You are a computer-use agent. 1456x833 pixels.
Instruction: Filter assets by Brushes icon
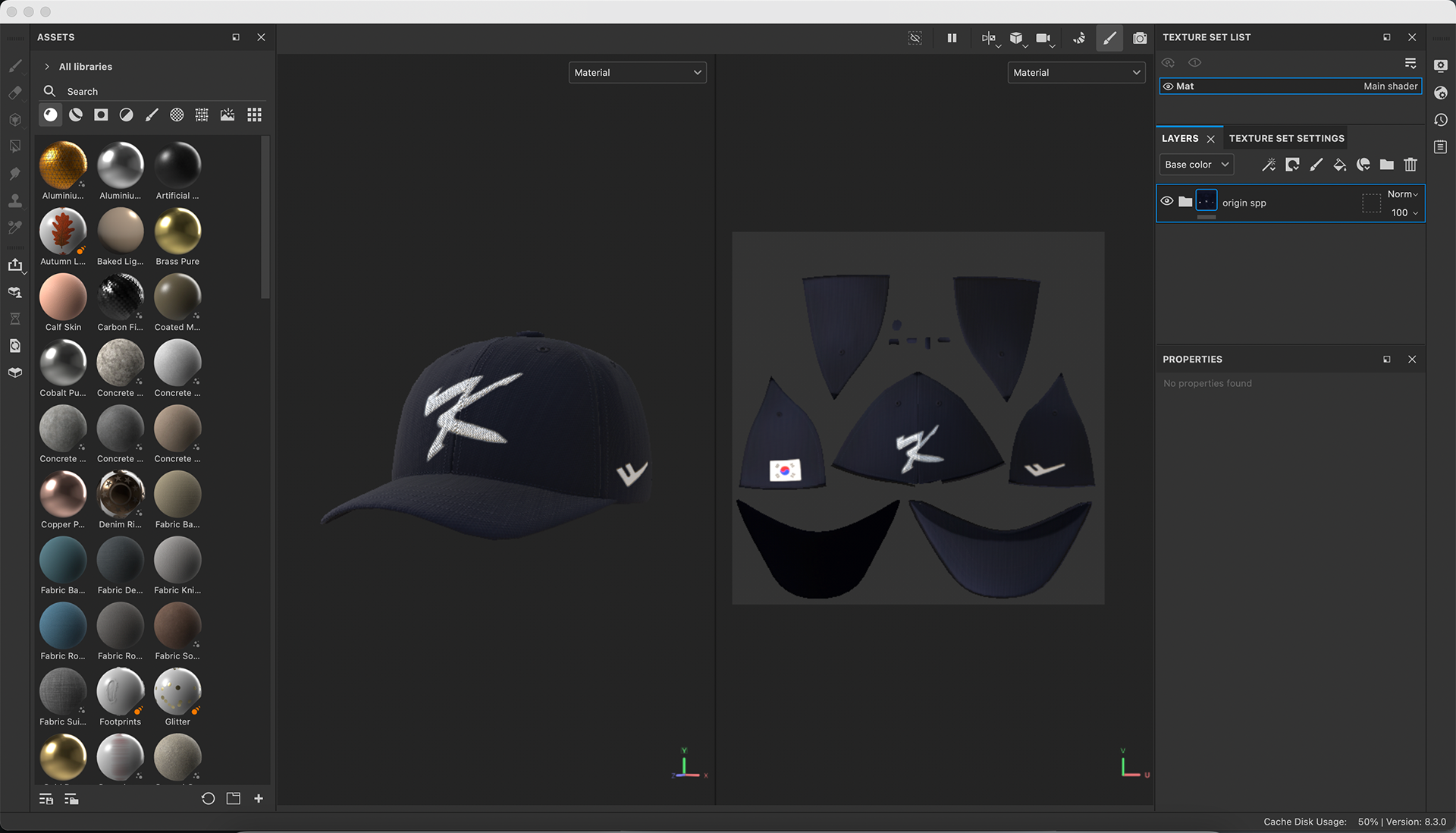tap(152, 115)
